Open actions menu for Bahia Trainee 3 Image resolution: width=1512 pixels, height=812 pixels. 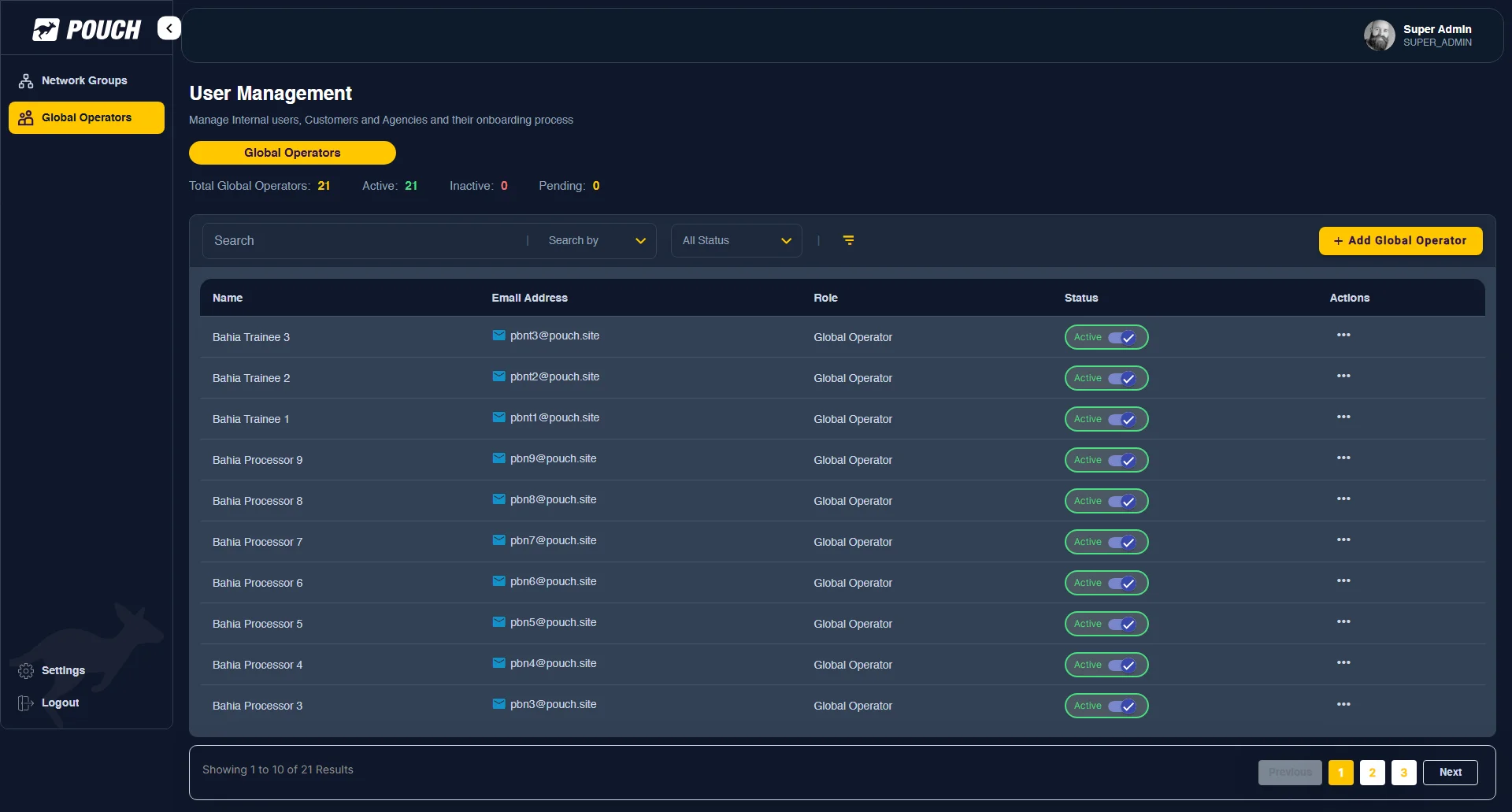pyautogui.click(x=1343, y=336)
